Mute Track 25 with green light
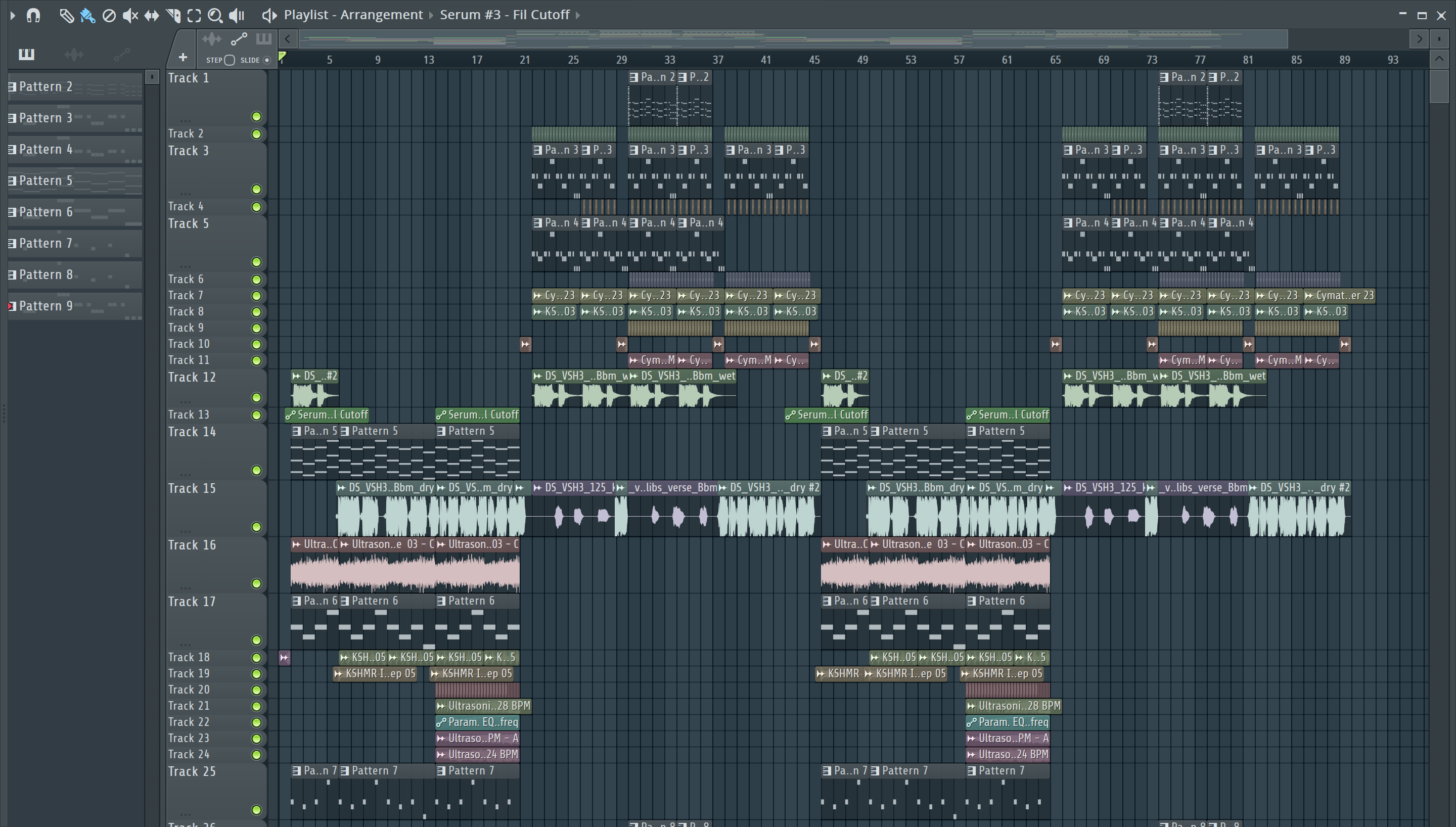 pyautogui.click(x=257, y=810)
